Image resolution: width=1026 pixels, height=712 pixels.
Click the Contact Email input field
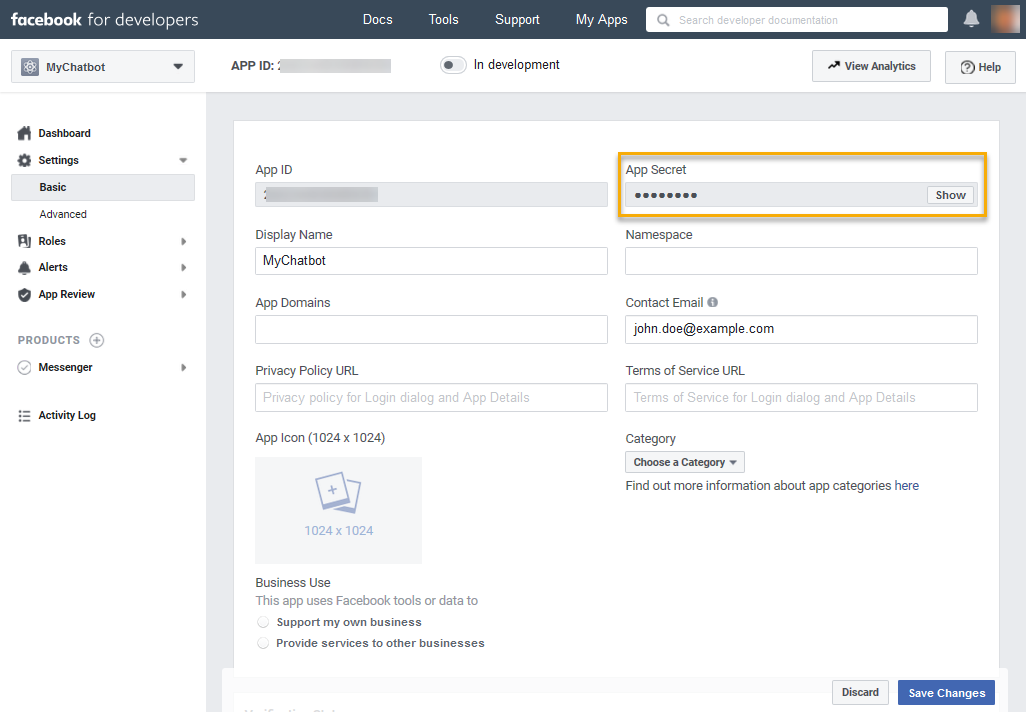801,329
